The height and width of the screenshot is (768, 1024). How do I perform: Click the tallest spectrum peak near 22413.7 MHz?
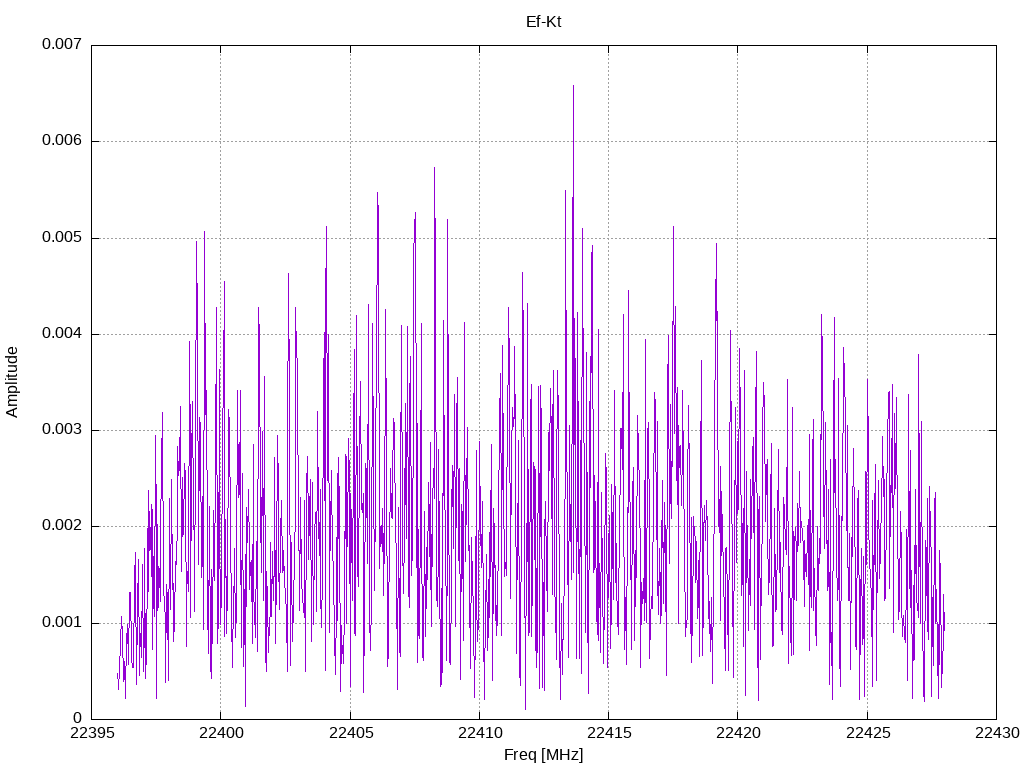573,86
